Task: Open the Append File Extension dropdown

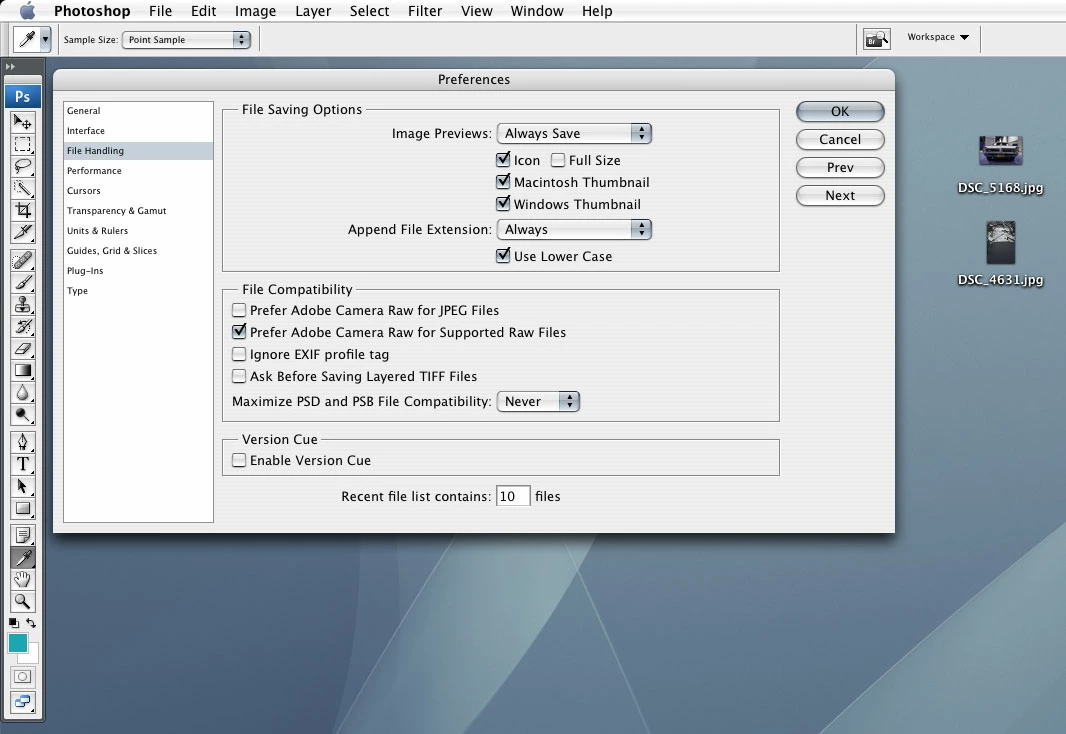Action: pos(574,229)
